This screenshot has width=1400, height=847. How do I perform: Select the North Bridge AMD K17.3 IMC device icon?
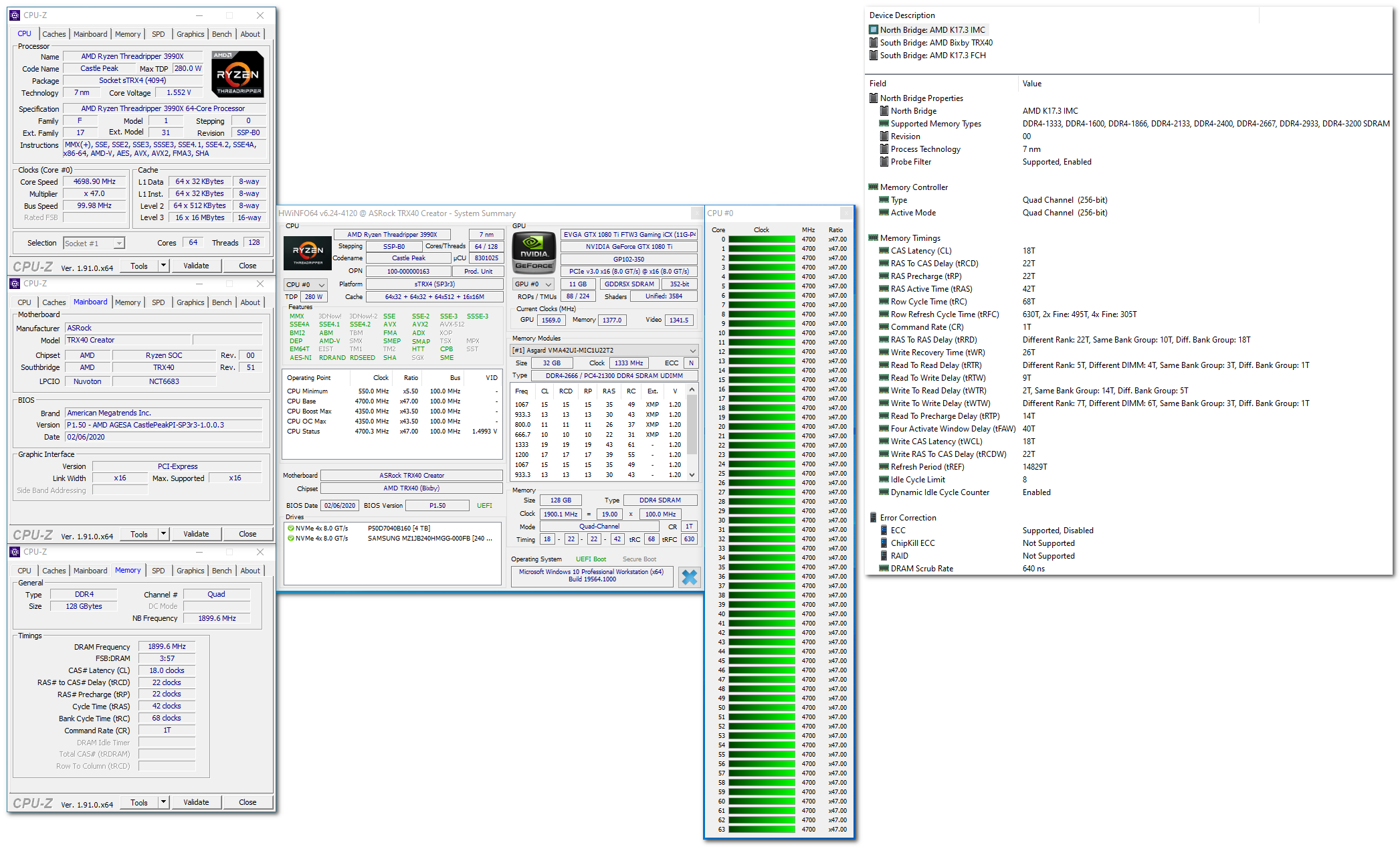click(x=874, y=30)
